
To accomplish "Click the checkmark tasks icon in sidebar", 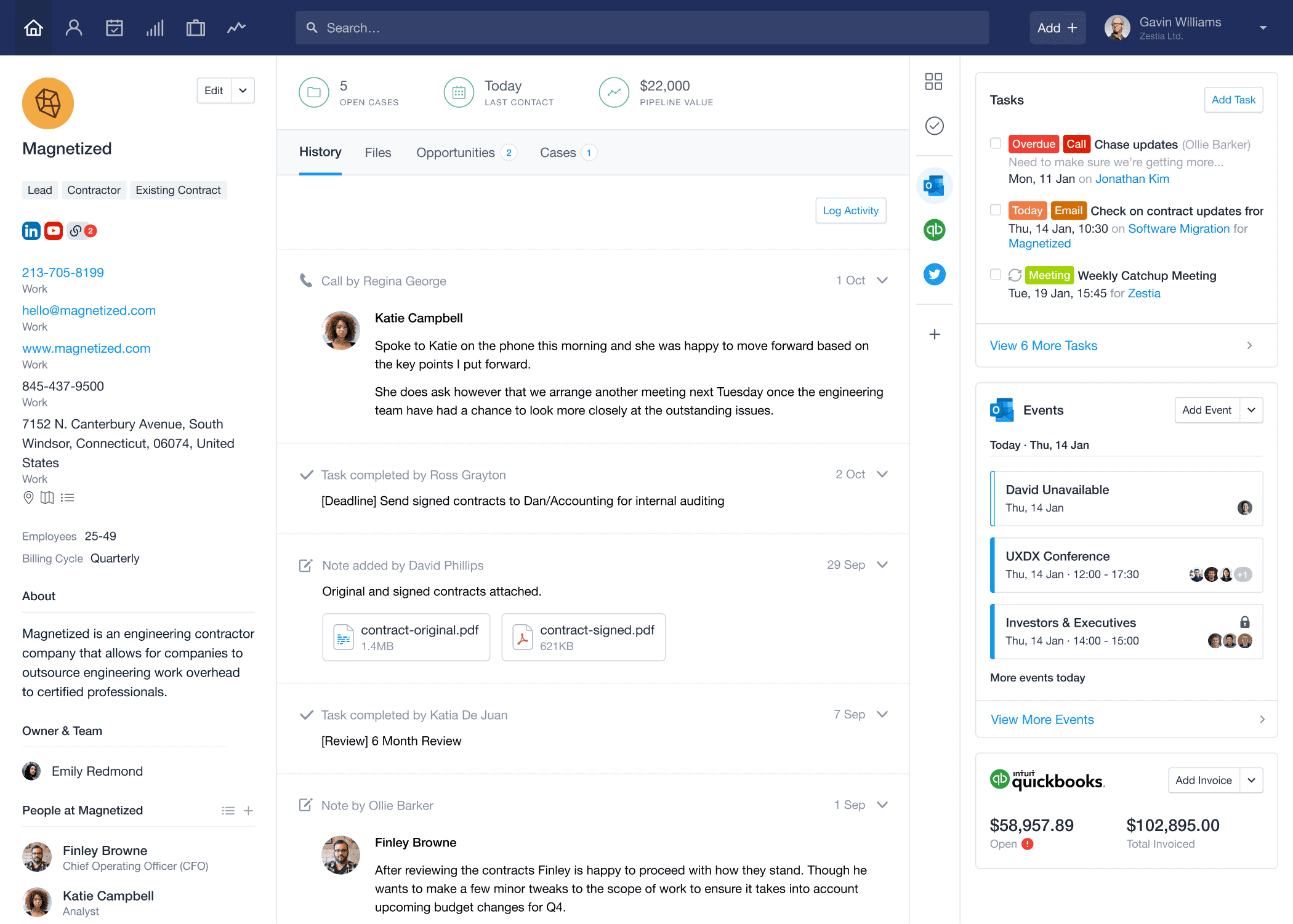I will click(935, 125).
